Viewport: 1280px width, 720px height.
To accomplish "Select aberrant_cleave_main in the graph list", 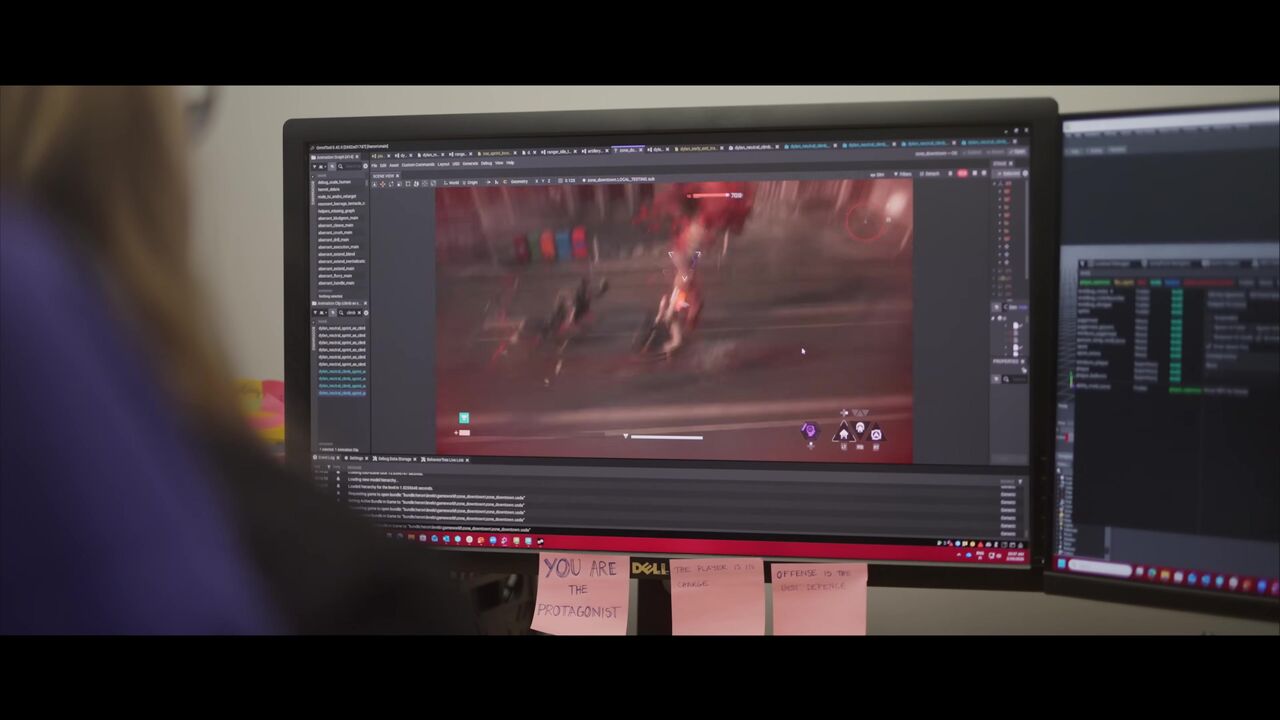I will [x=336, y=225].
